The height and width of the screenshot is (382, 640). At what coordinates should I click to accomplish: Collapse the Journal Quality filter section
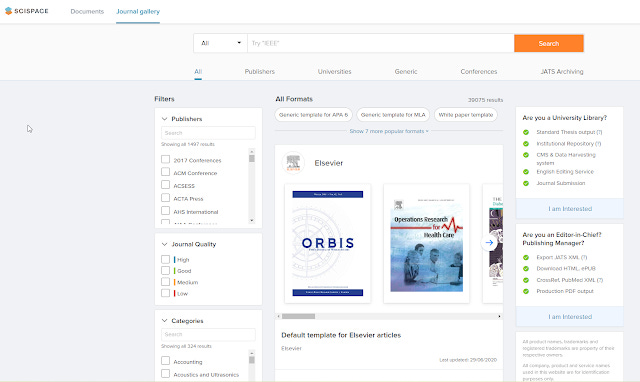164,244
